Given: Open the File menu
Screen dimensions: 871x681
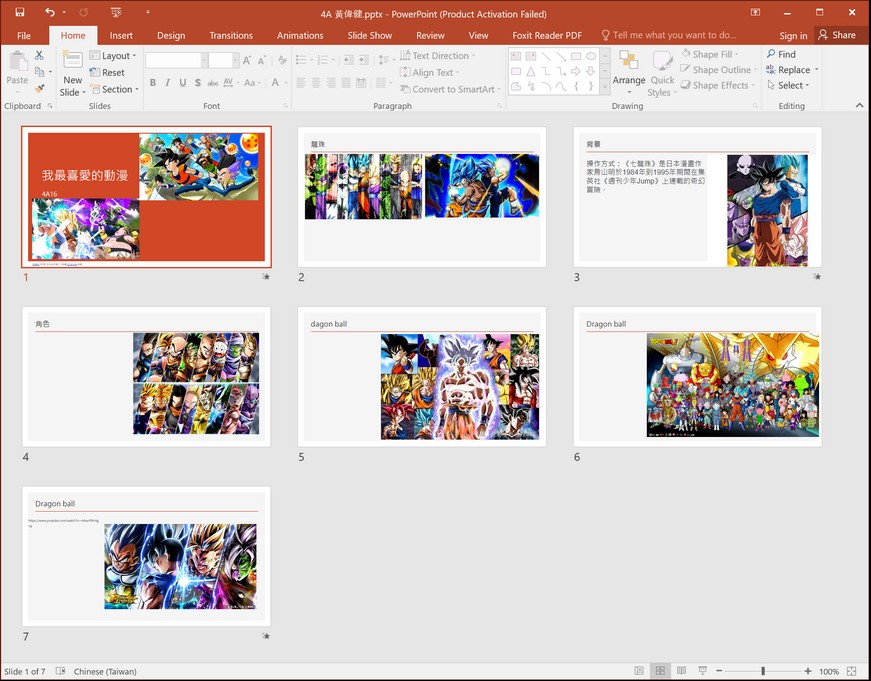Looking at the screenshot, I should coord(24,35).
